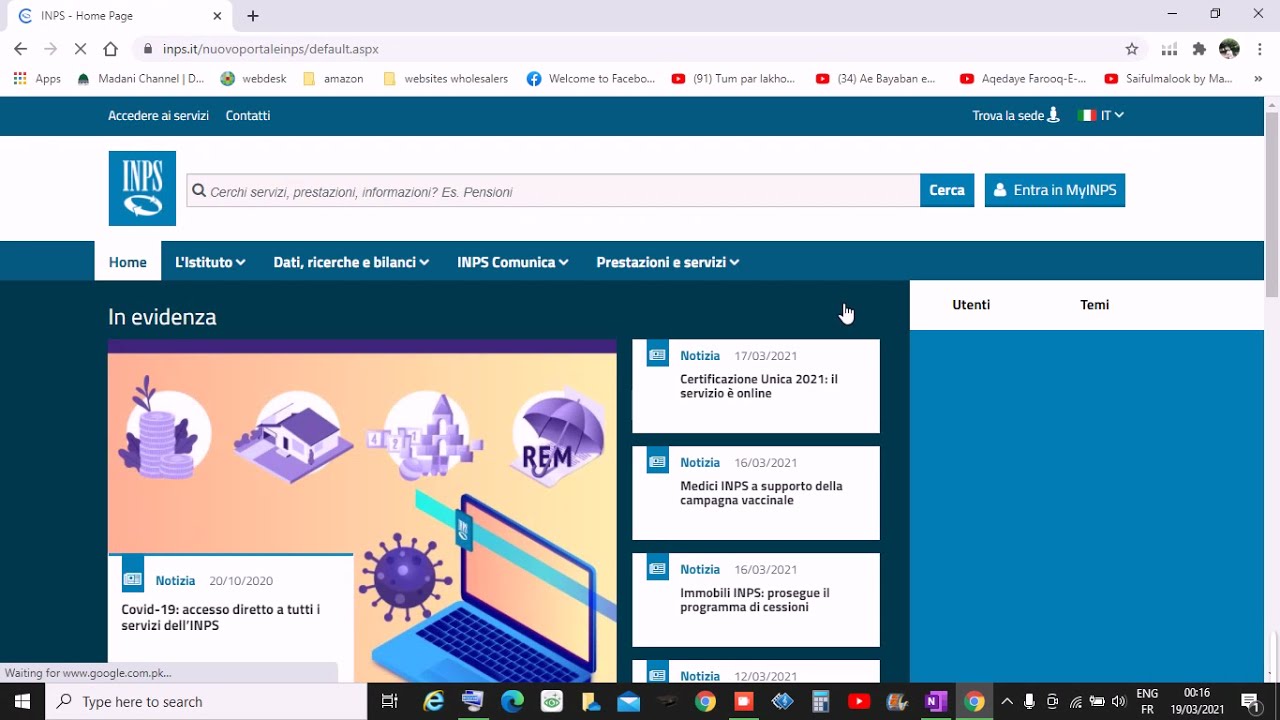Launch Internet Explorer from the taskbar
Screen dimensions: 1280x720
coord(433,701)
